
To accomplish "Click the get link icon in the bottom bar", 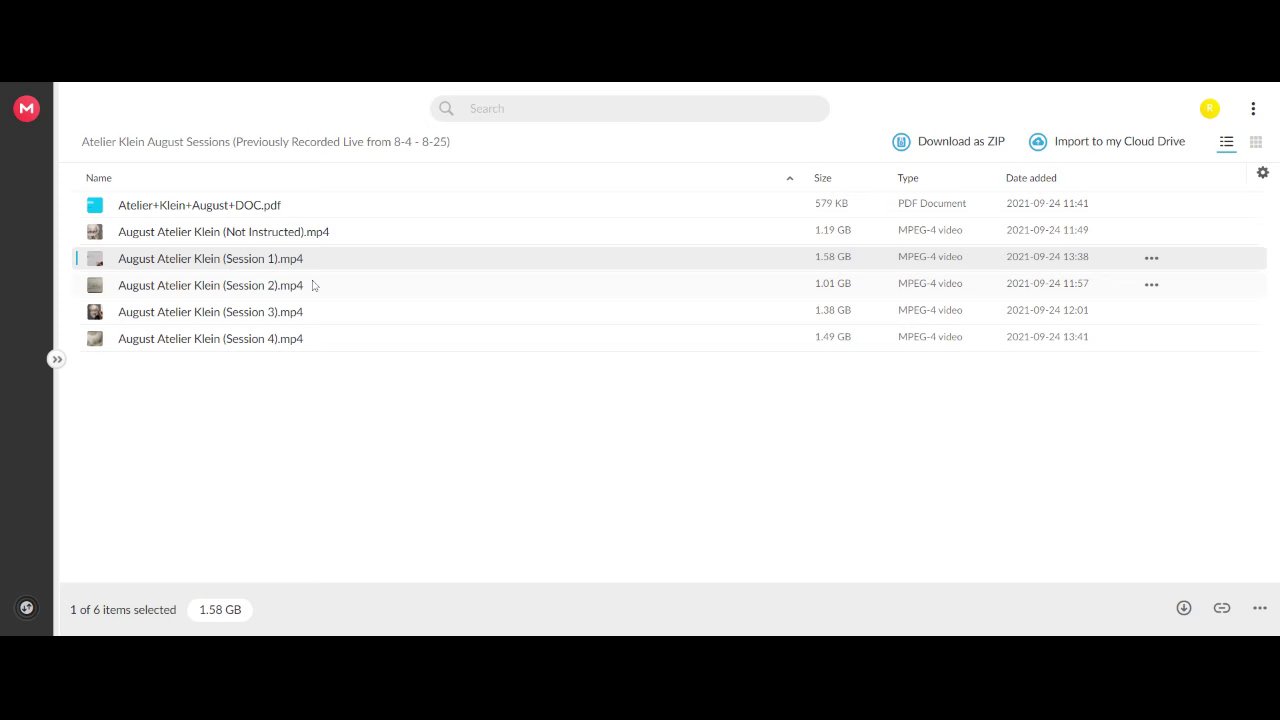I will (1222, 608).
